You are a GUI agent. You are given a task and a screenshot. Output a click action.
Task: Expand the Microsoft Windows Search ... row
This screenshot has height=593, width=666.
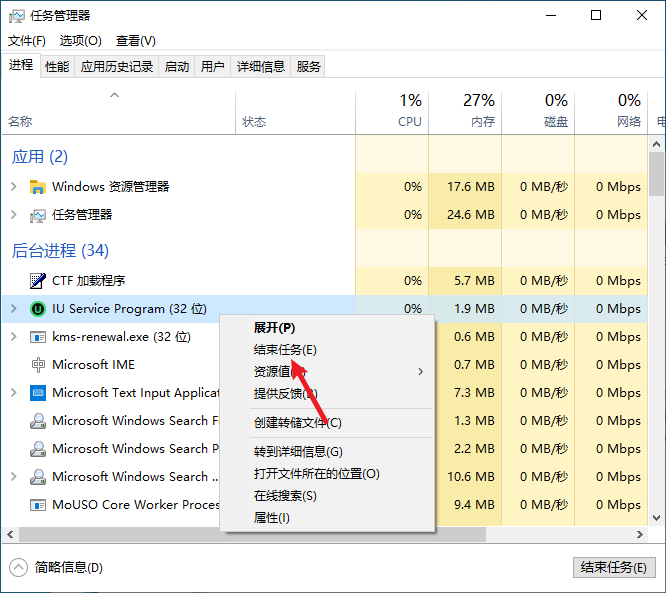tap(14, 477)
